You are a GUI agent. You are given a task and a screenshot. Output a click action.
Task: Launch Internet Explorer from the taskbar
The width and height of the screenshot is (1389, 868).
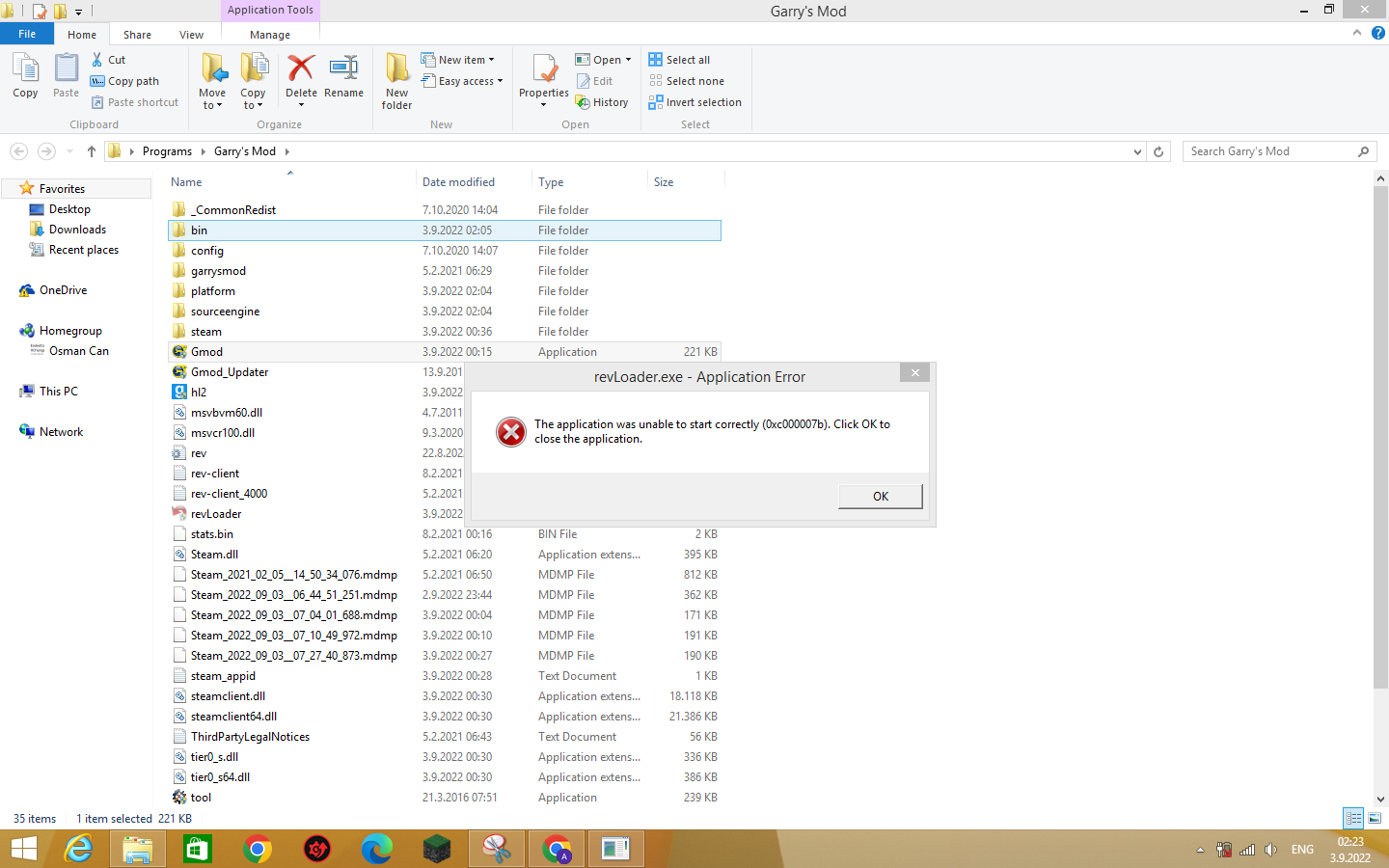click(78, 849)
